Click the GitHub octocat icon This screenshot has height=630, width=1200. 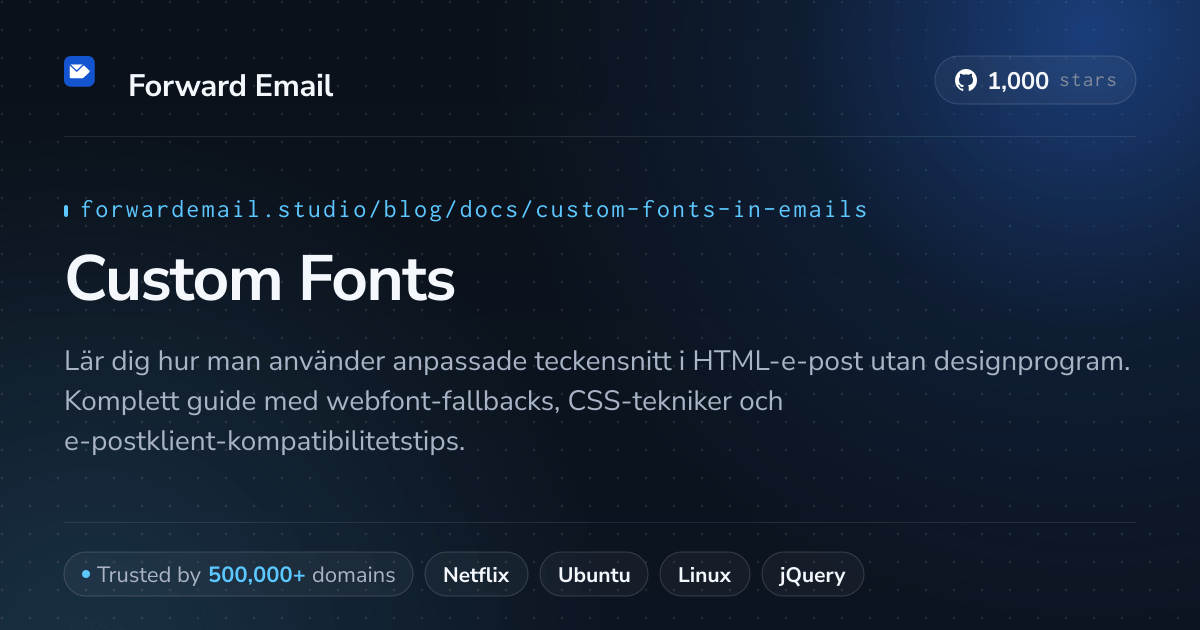pos(966,81)
